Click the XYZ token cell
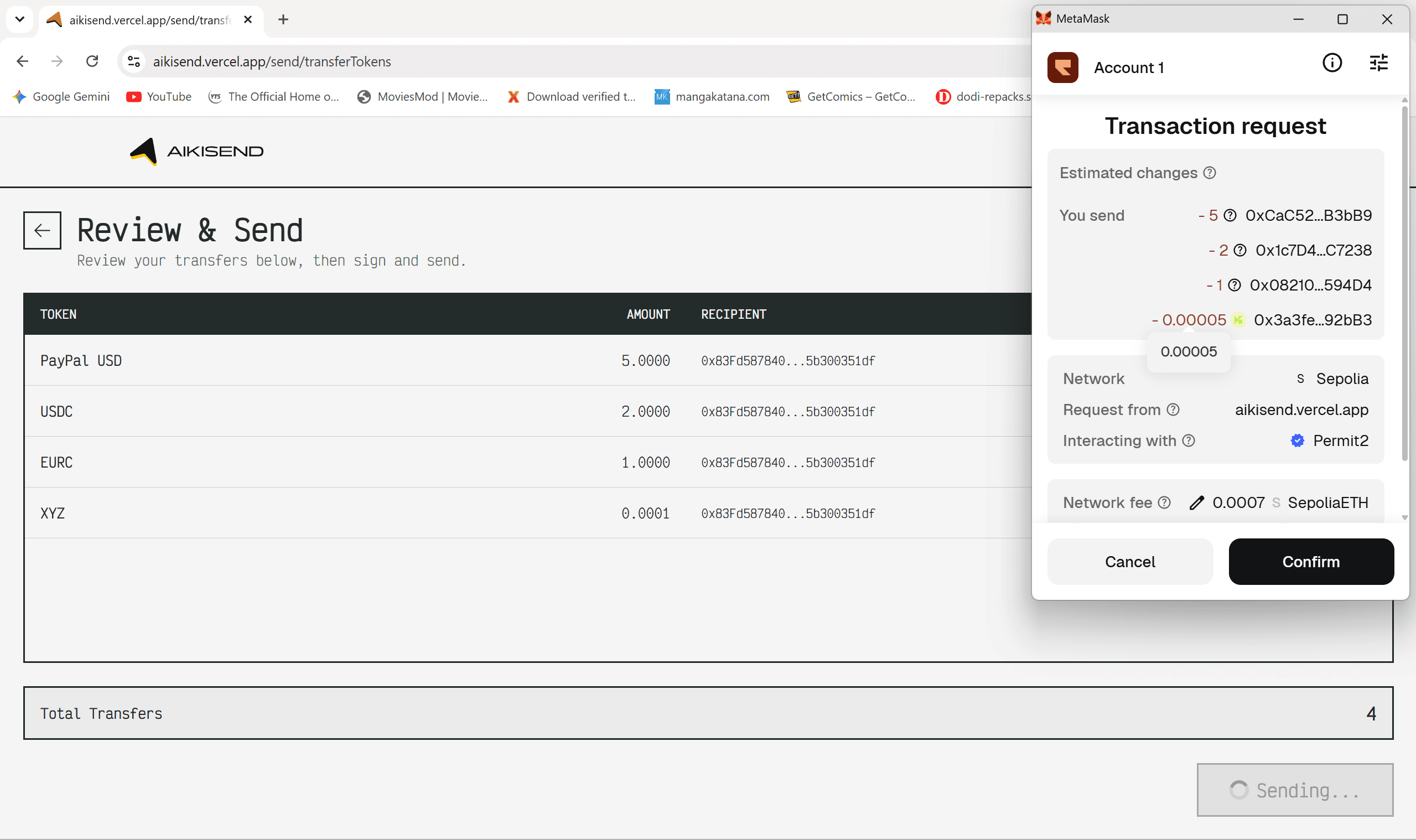Viewport: 1416px width, 840px height. click(53, 514)
